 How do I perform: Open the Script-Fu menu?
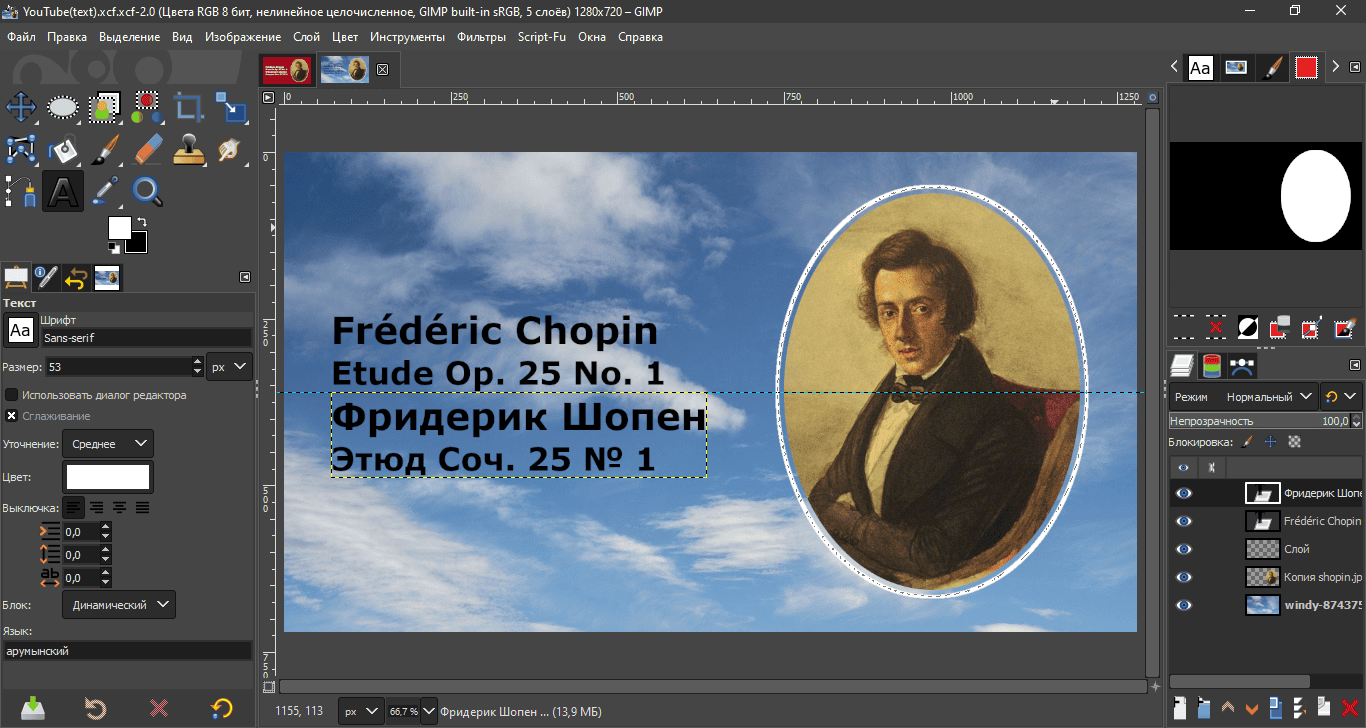pos(542,37)
